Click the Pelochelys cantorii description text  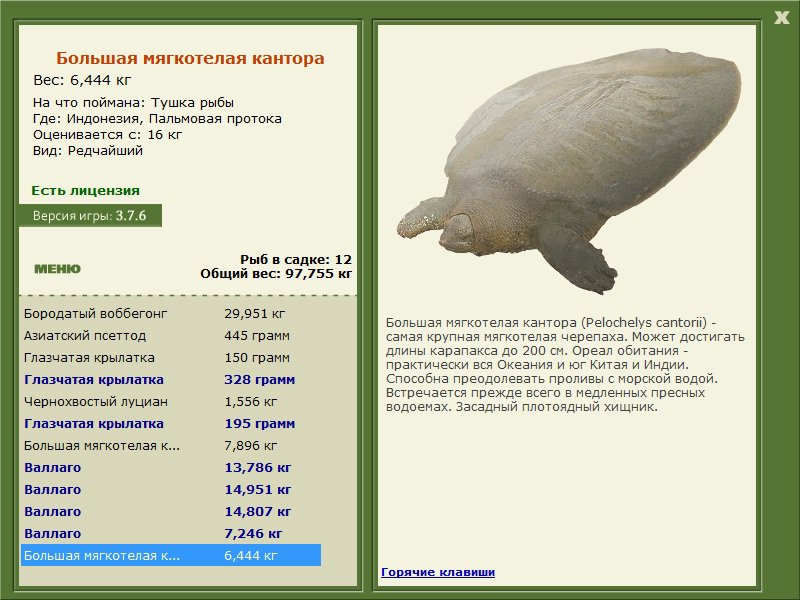565,364
